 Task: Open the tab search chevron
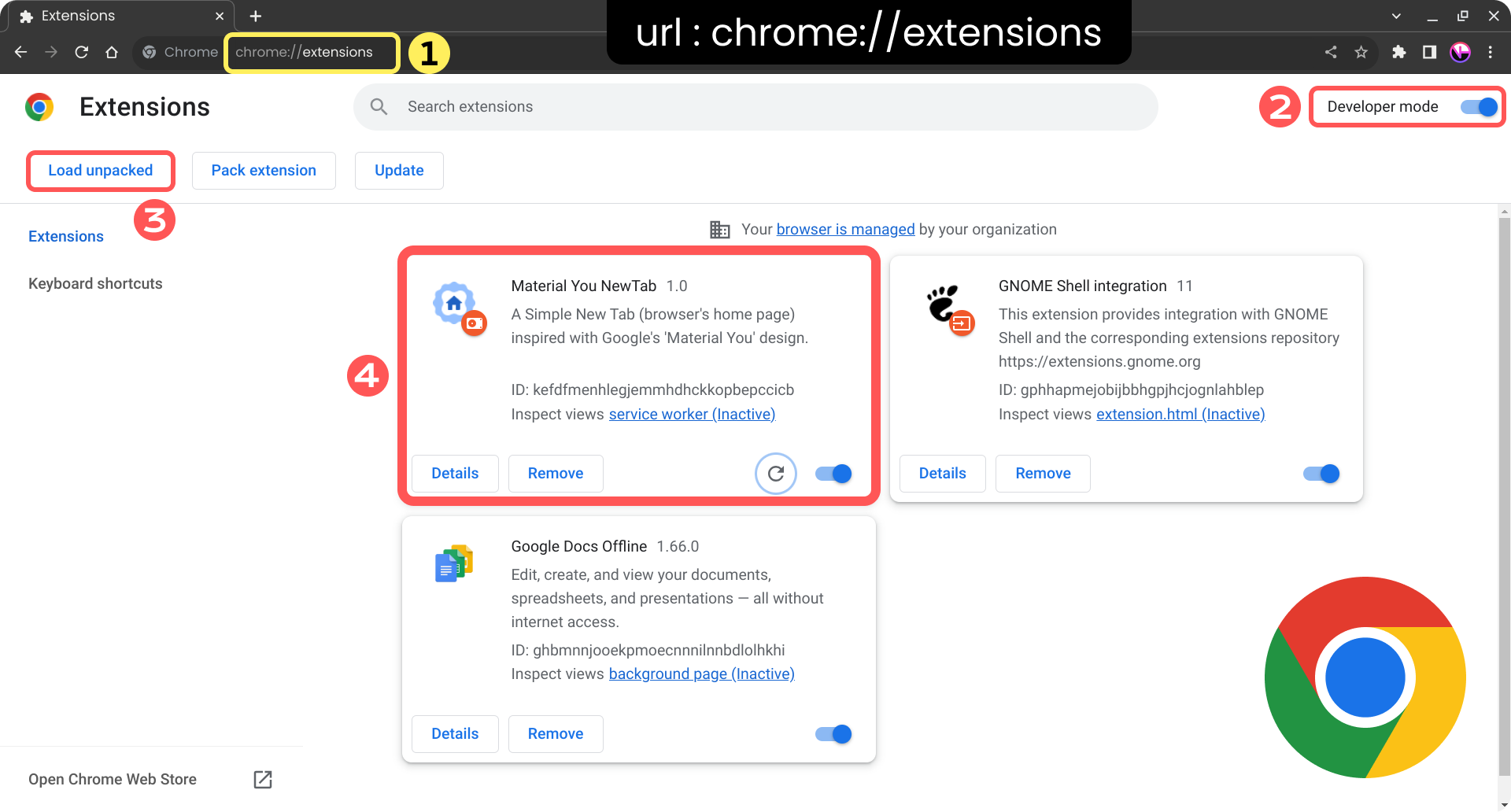[1396, 16]
